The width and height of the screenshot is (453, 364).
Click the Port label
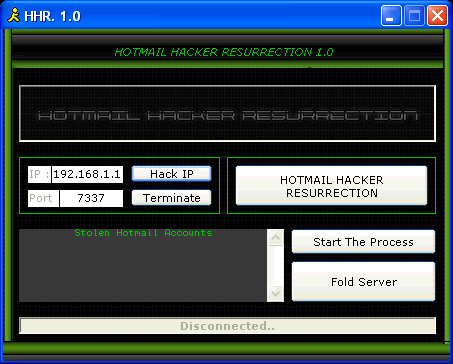click(x=43, y=198)
